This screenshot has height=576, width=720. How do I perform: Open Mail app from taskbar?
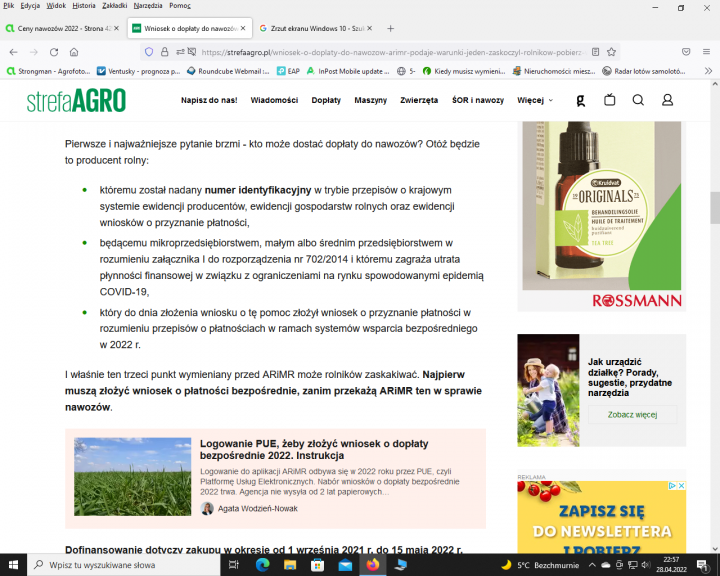point(345,565)
